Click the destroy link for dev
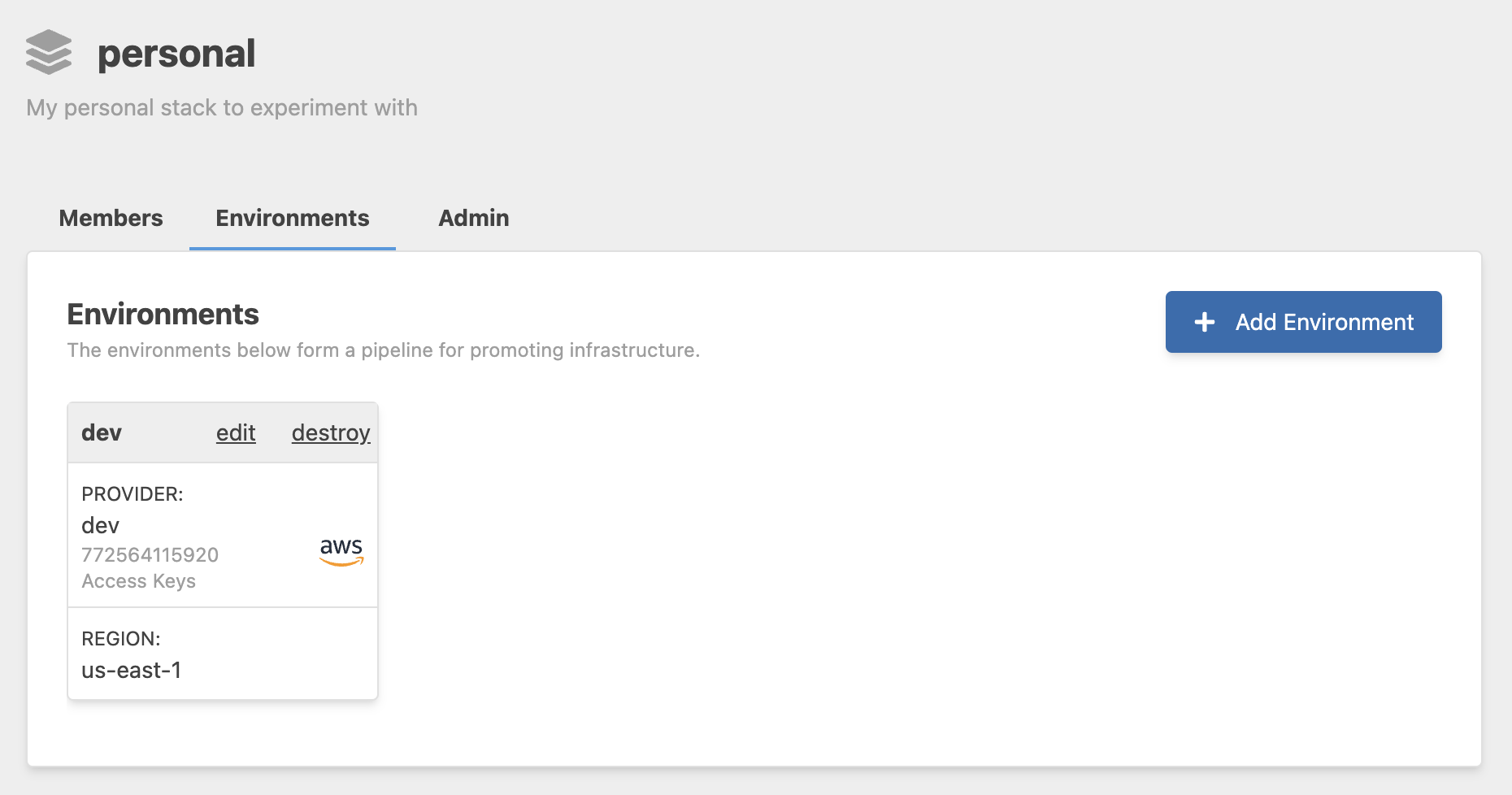The image size is (1512, 795). point(331,432)
